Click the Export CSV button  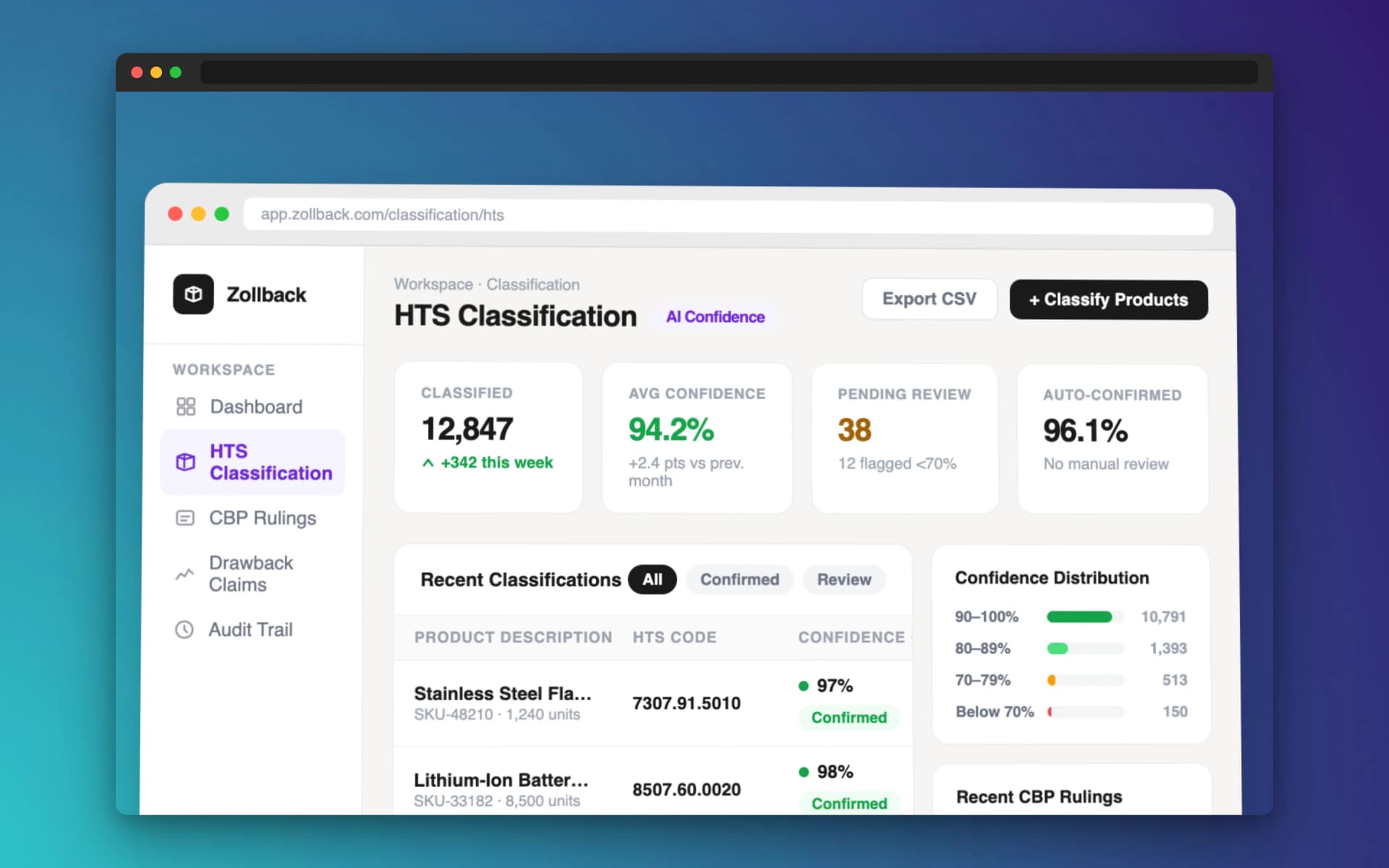929,299
